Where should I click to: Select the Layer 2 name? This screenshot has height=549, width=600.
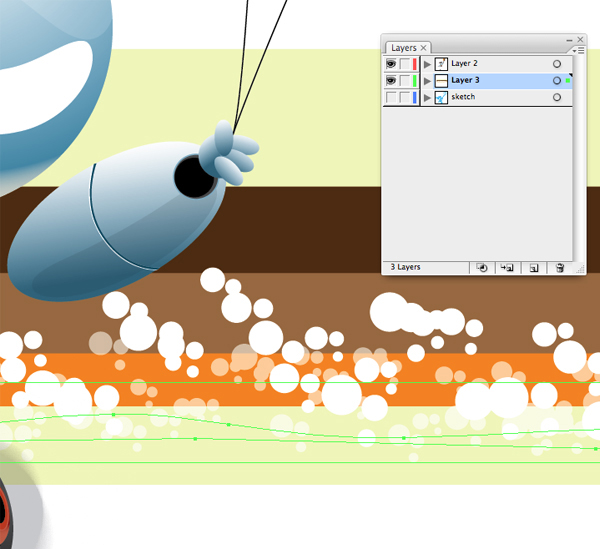pos(464,63)
